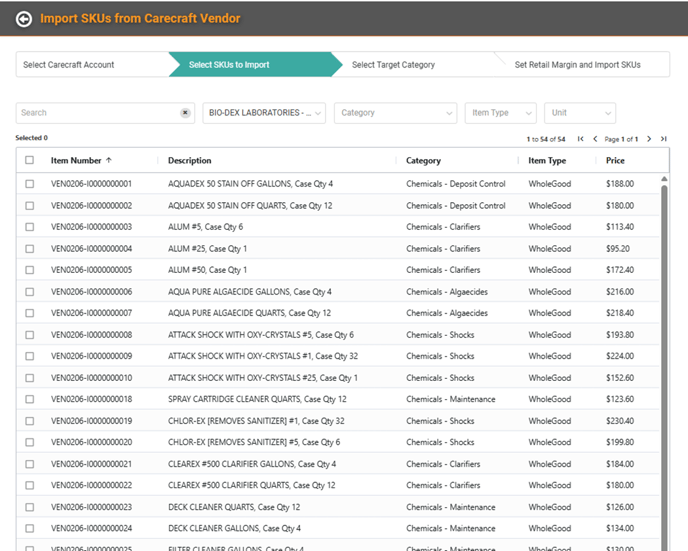
Task: Check the AQUADEX 50 STAIN OFF GALLONS row
Action: [29, 184]
